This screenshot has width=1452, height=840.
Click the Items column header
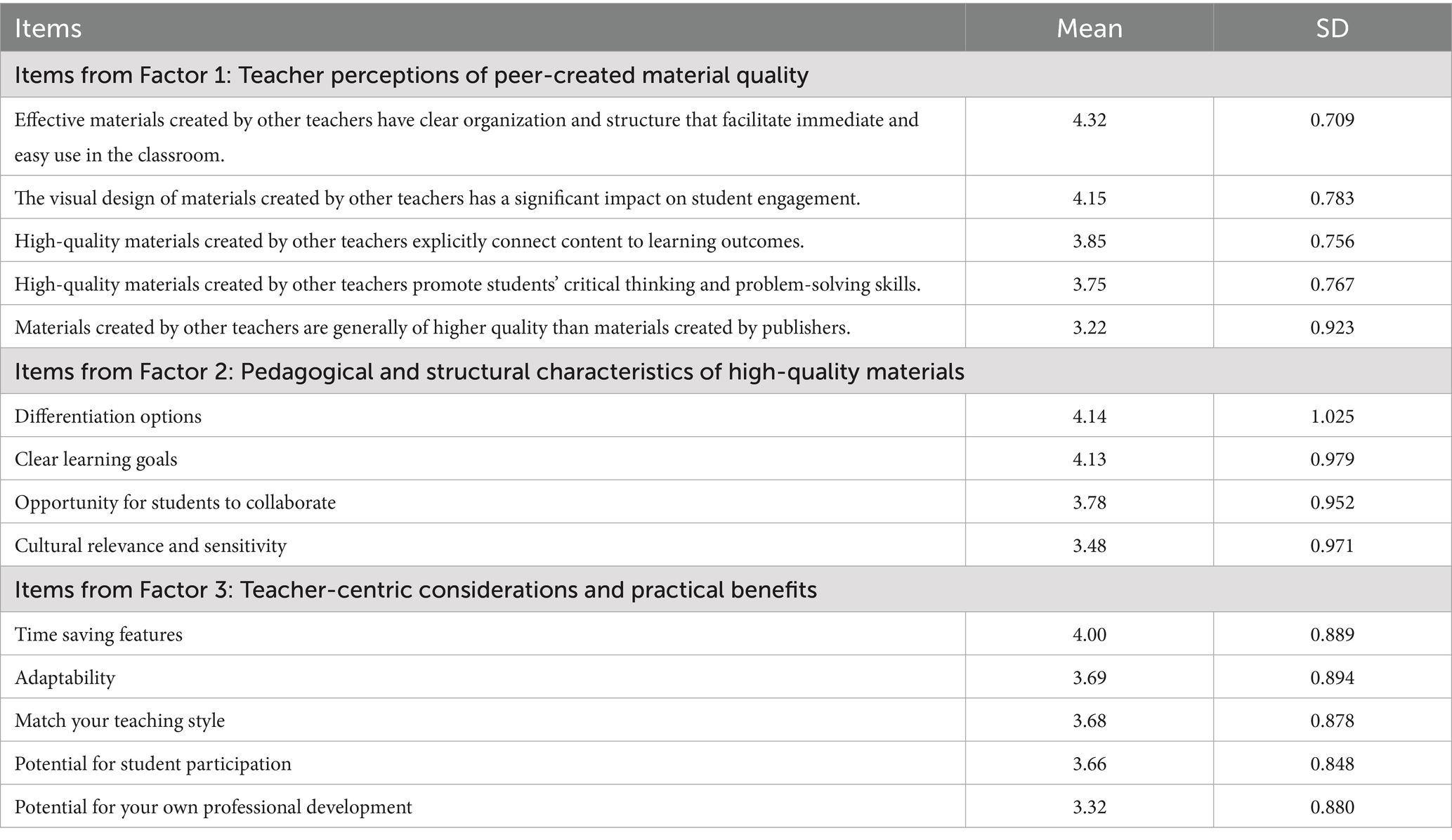pos(48,28)
